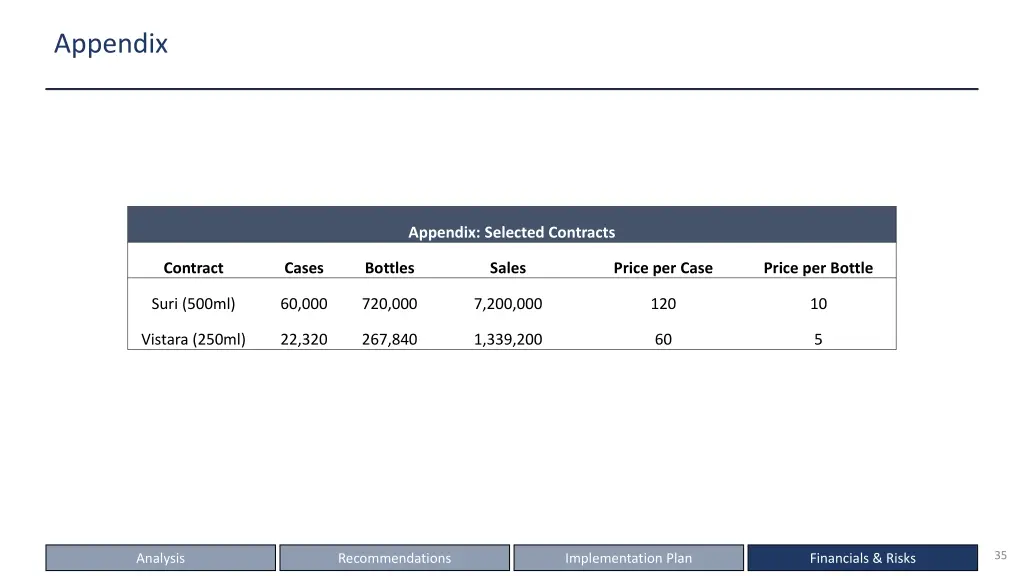Viewport: 1024px width, 576px height.
Task: Select the Contract column header
Action: pos(193,268)
